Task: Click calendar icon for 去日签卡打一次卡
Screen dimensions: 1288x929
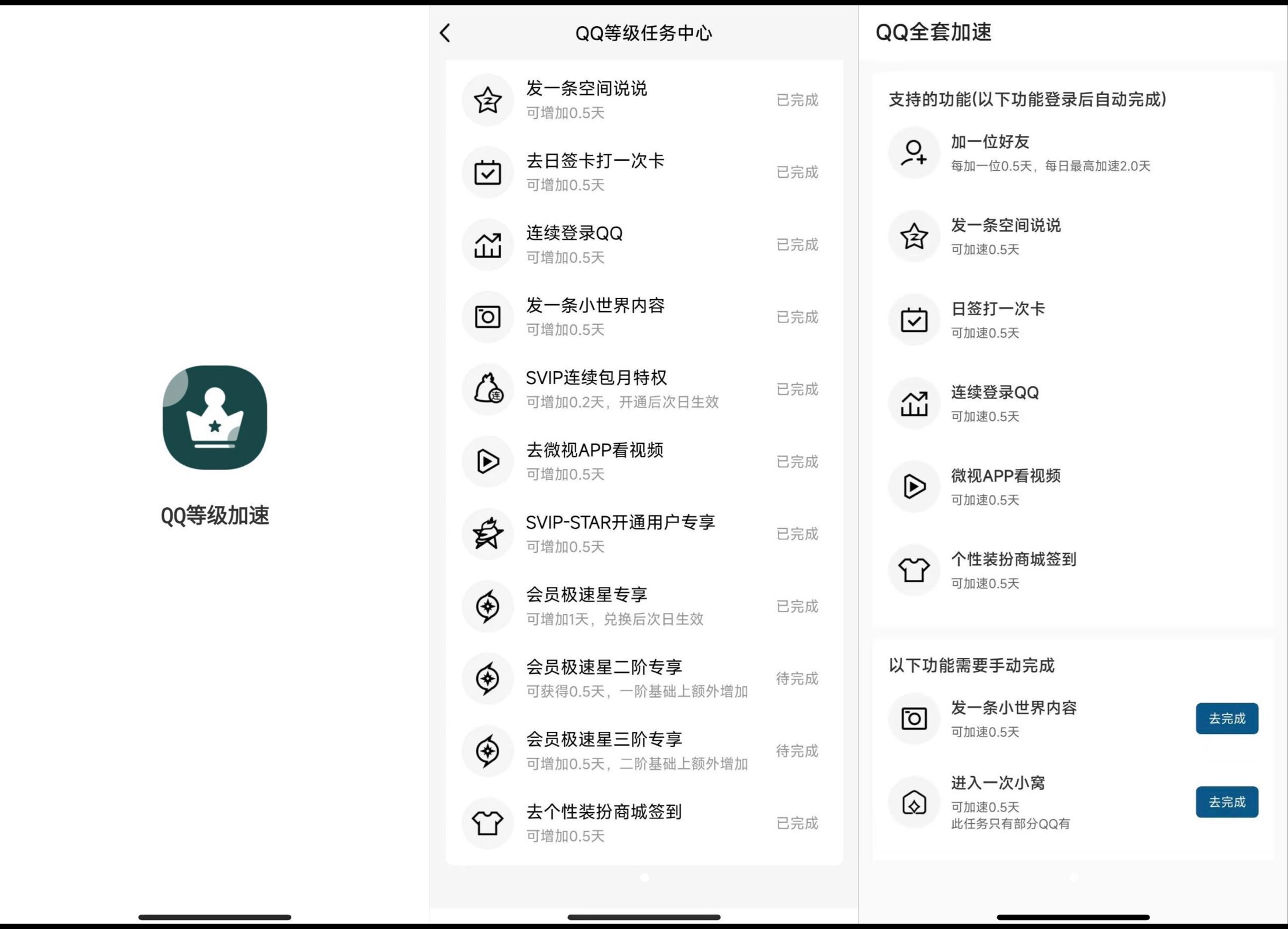Action: (487, 172)
